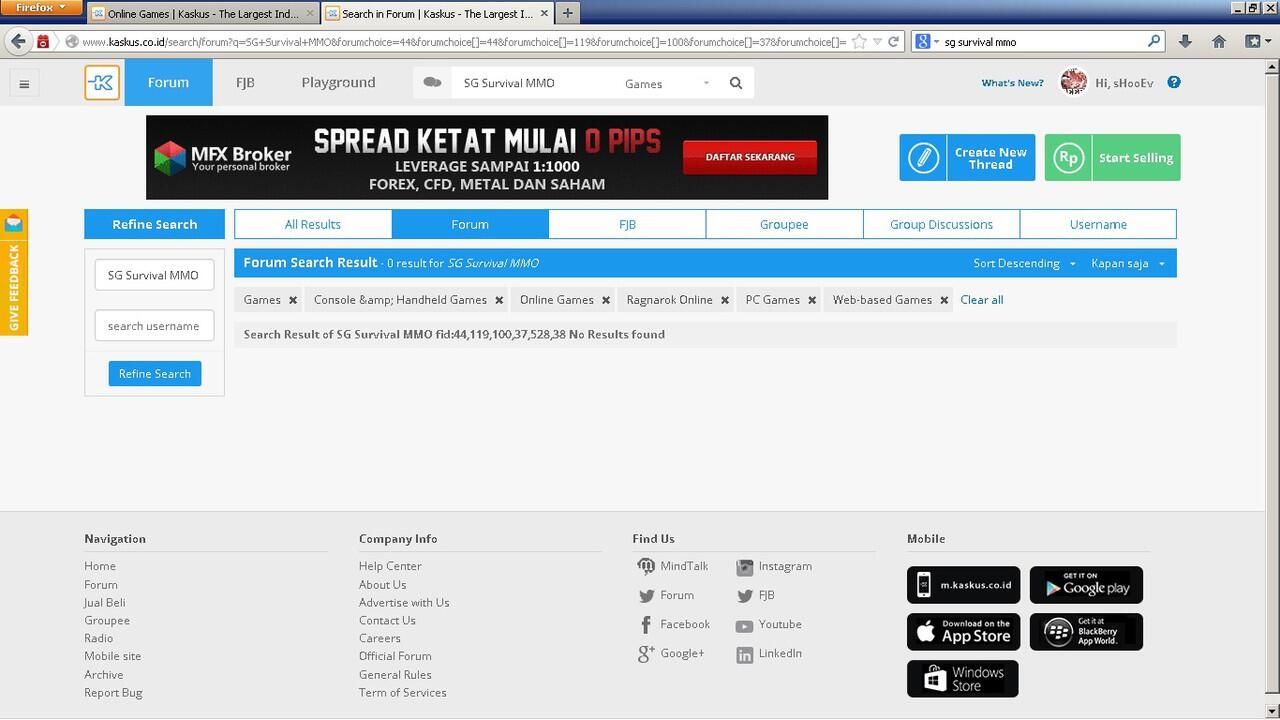This screenshot has width=1280, height=720.
Task: Click the Youtube icon in footer
Action: pyautogui.click(x=744, y=626)
